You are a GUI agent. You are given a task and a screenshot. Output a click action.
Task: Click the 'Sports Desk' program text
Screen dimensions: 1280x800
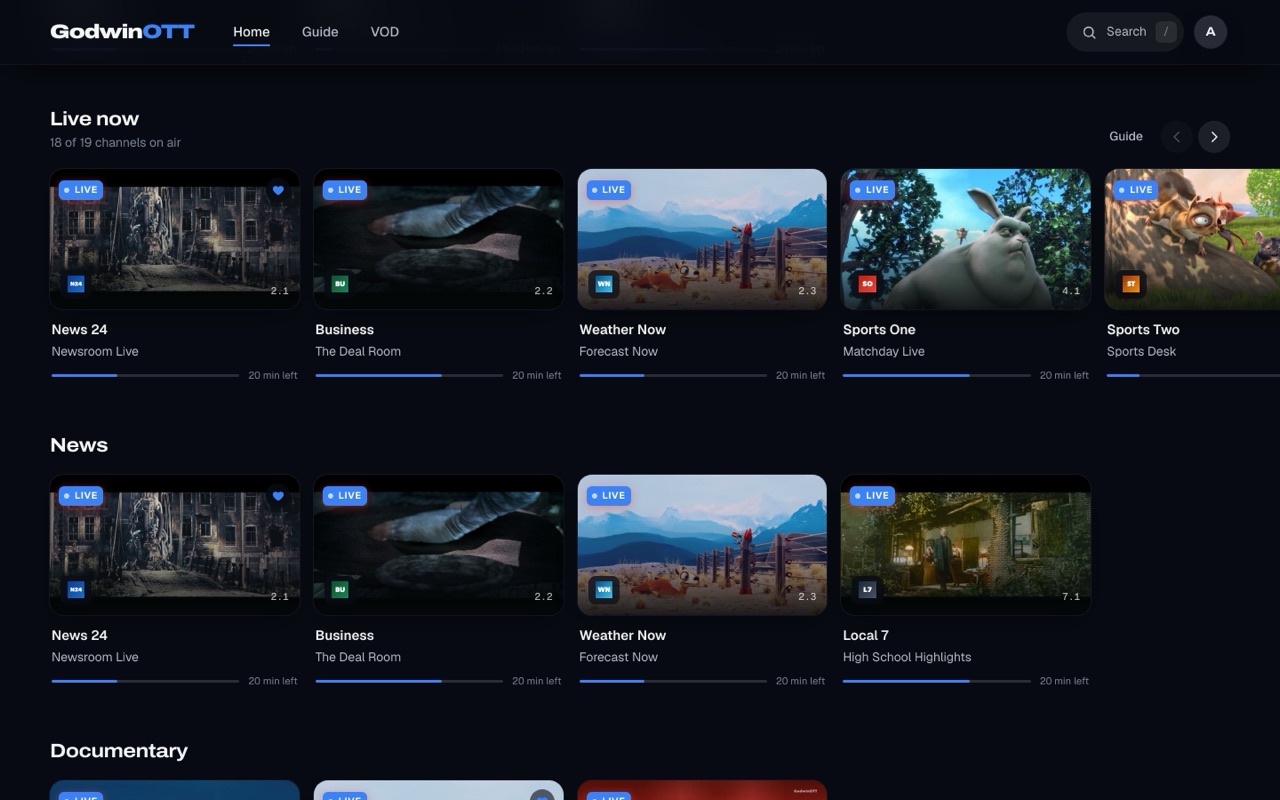[x=1141, y=352]
